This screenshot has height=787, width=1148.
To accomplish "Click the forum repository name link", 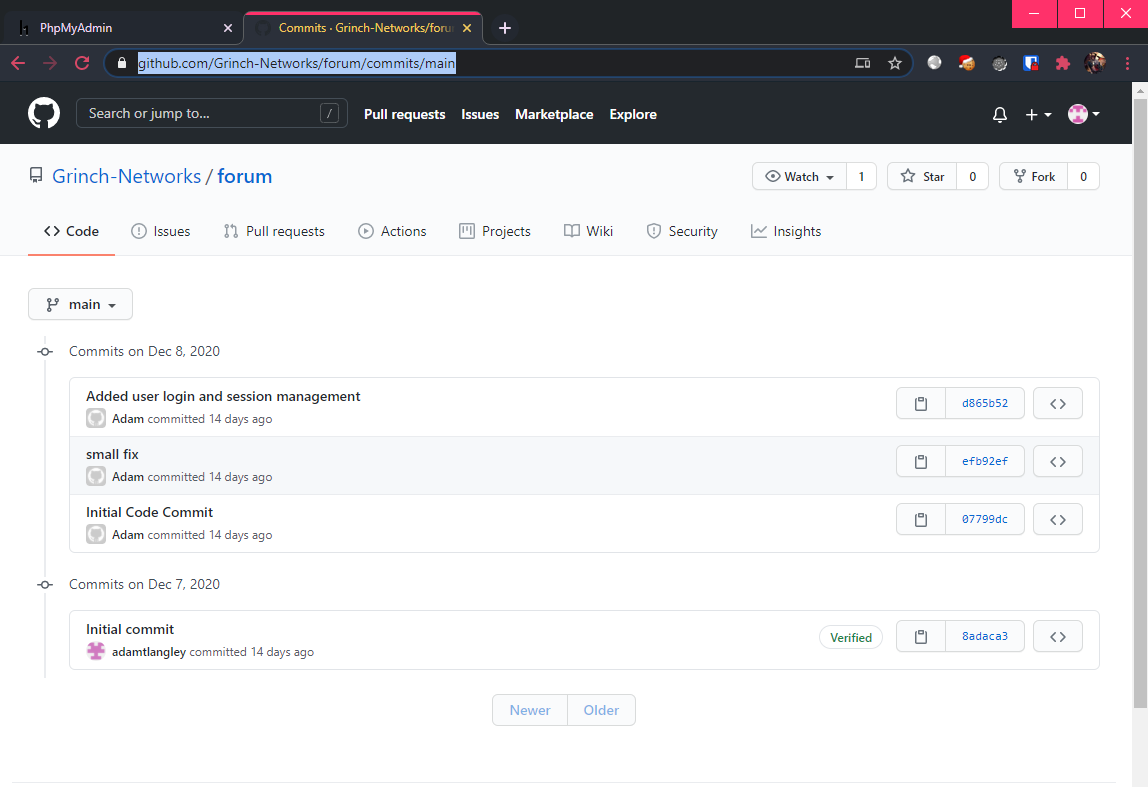I will coord(245,176).
